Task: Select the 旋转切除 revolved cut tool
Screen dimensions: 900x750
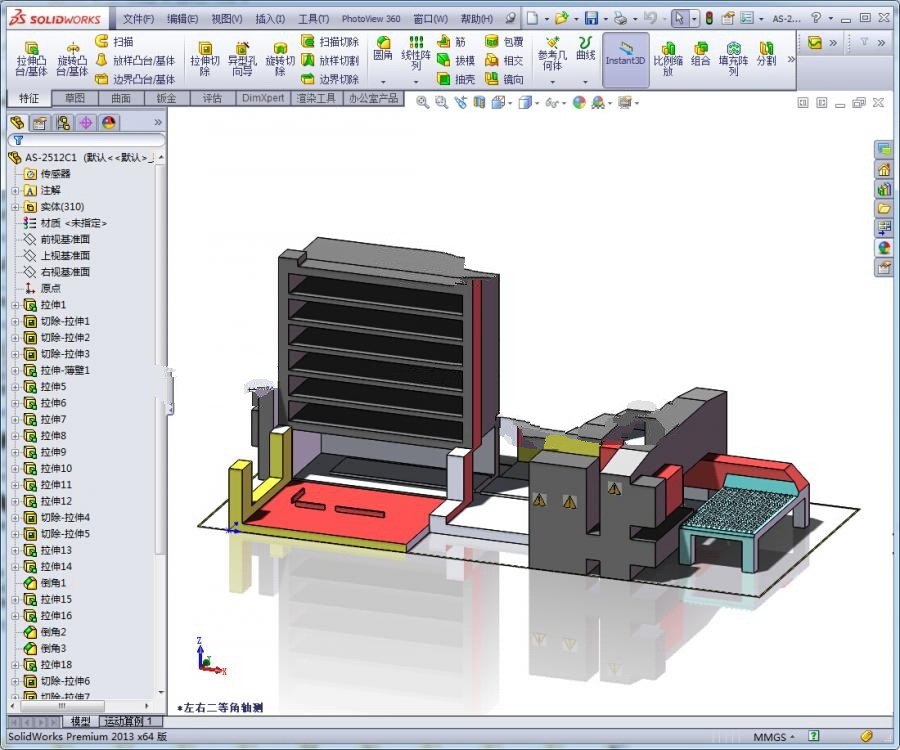Action: 280,59
